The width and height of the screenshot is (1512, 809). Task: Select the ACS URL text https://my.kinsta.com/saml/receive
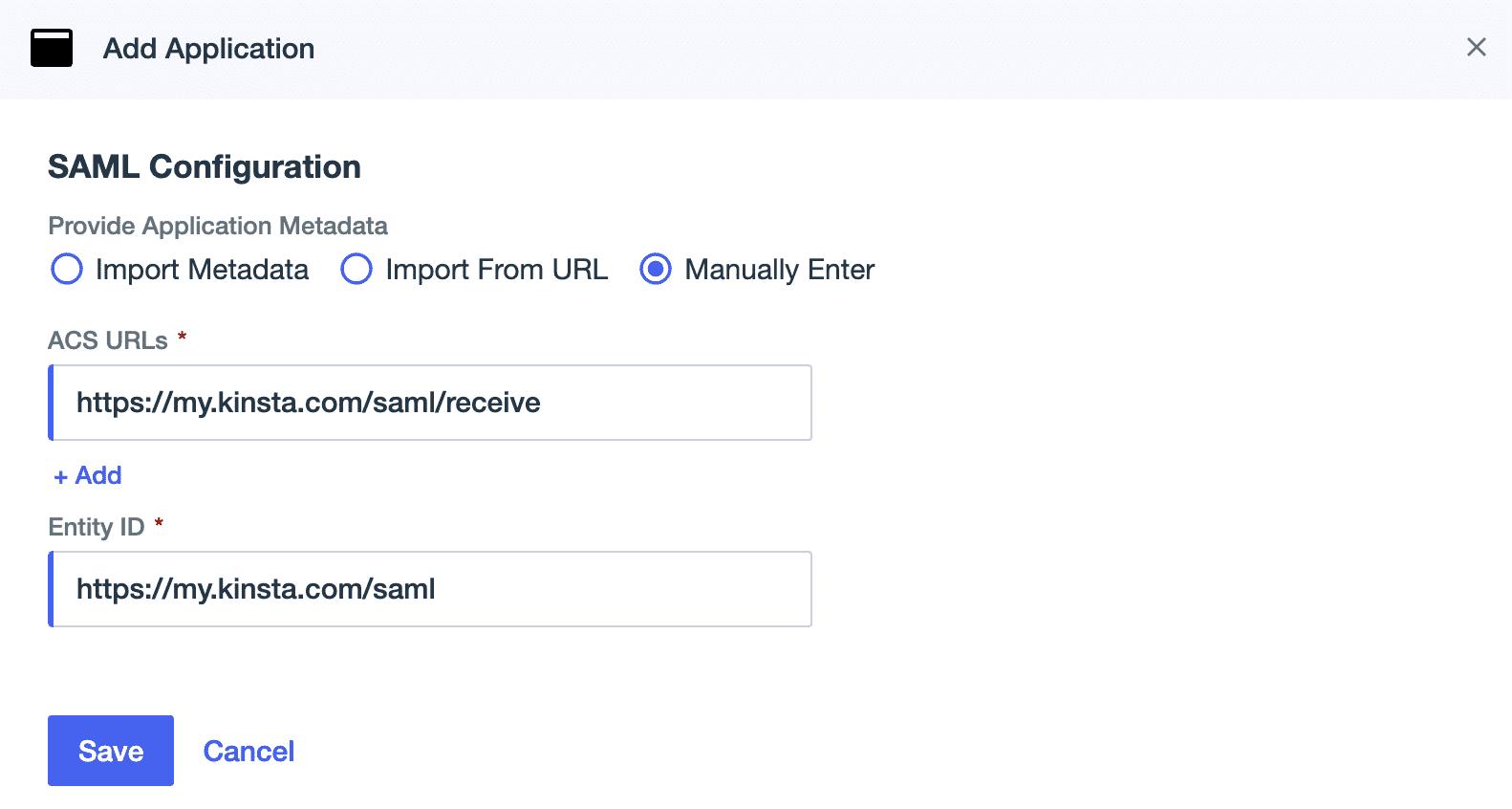click(308, 402)
